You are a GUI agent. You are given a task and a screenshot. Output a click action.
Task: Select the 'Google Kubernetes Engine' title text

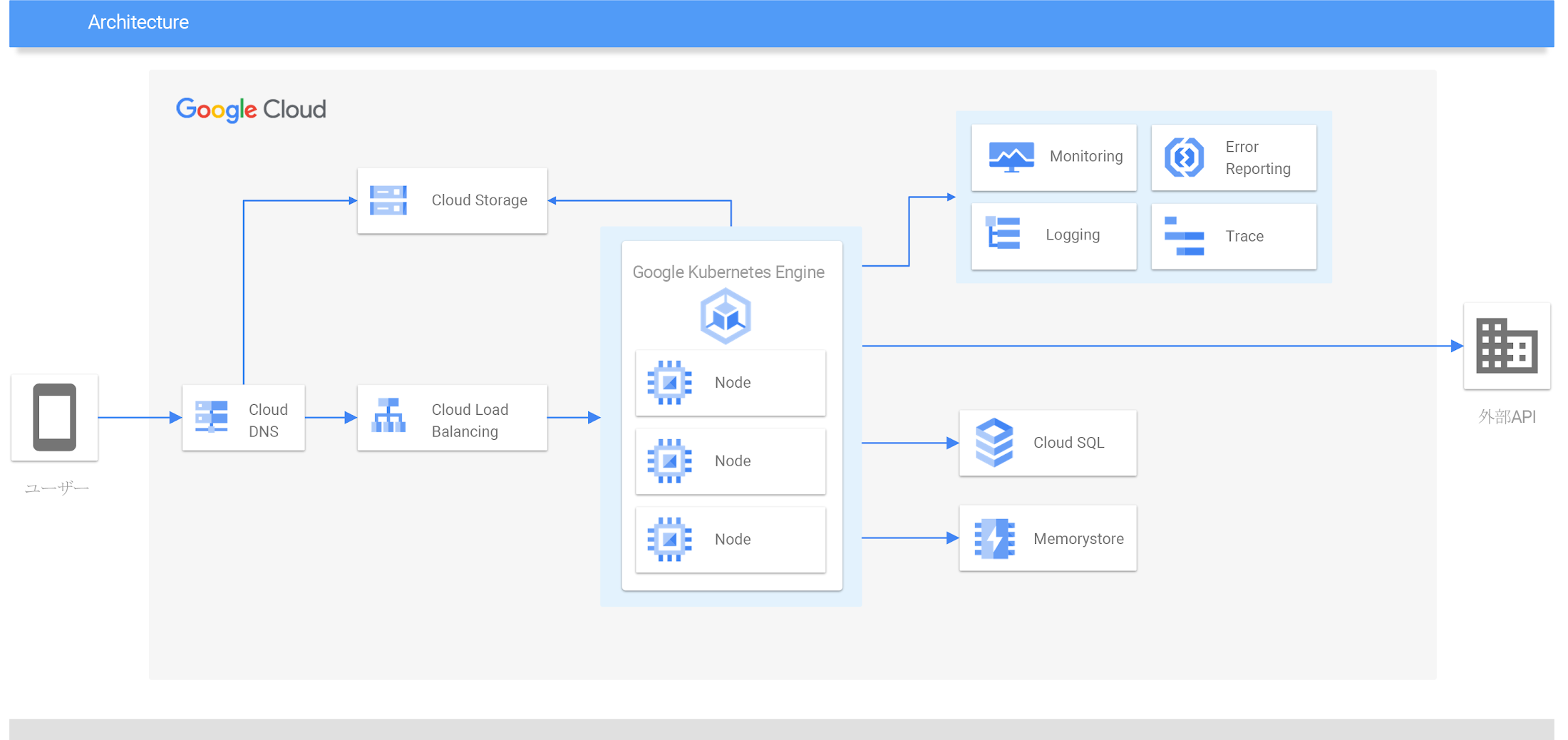[x=728, y=272]
